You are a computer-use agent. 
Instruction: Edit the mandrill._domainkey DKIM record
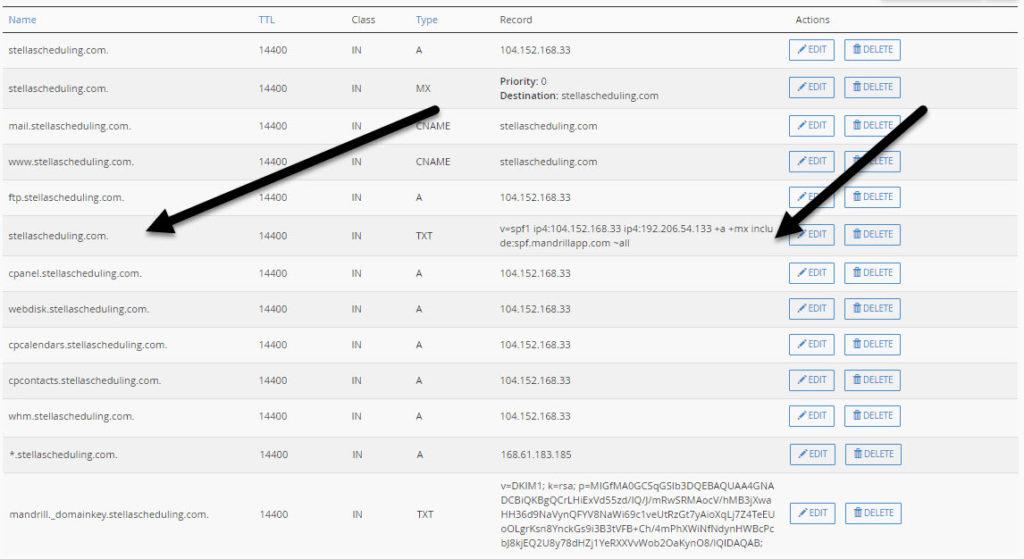click(x=812, y=513)
